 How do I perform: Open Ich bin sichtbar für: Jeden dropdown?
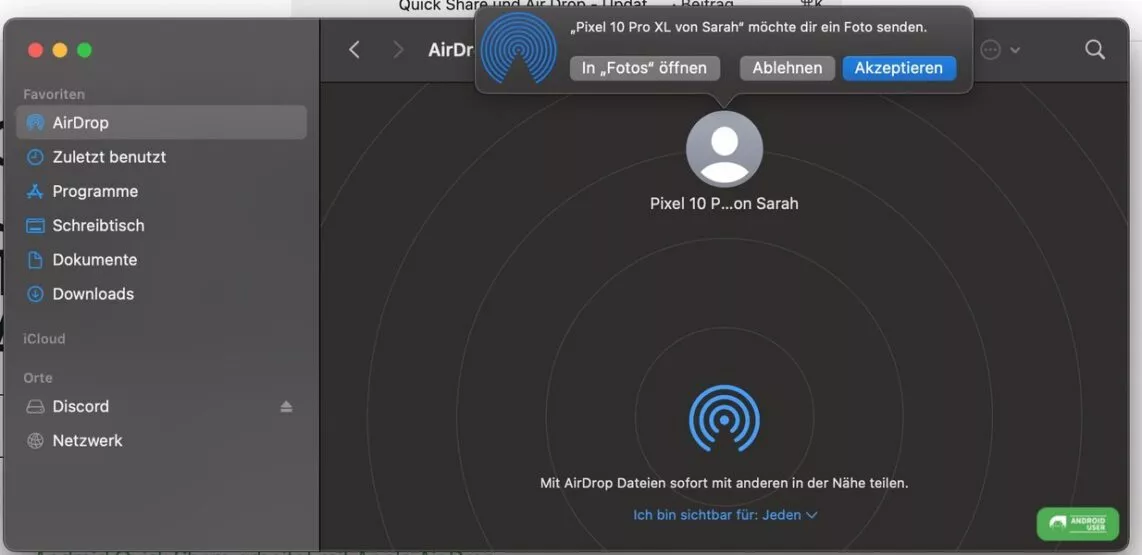725,515
